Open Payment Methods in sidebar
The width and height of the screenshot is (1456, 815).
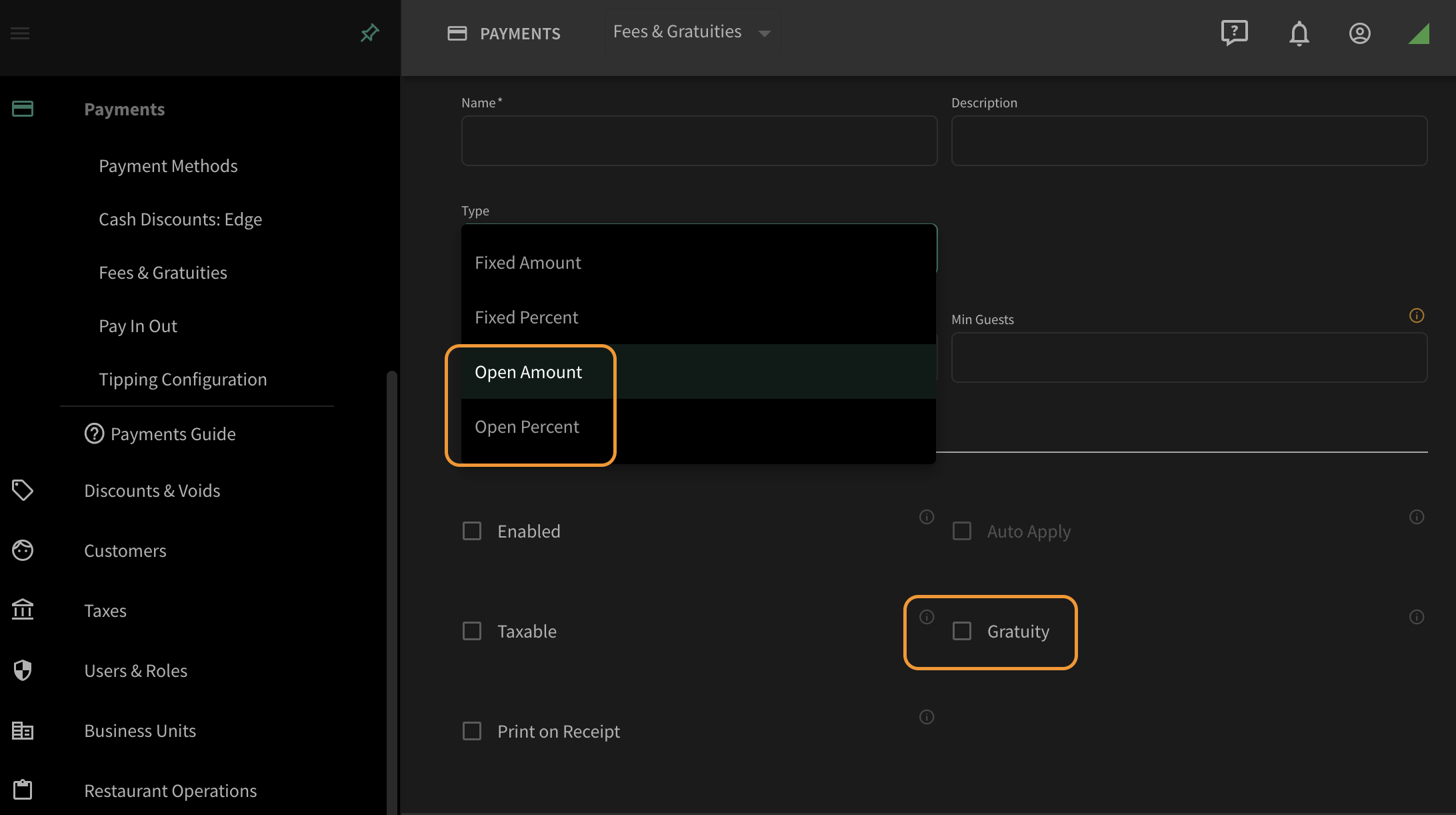168,165
